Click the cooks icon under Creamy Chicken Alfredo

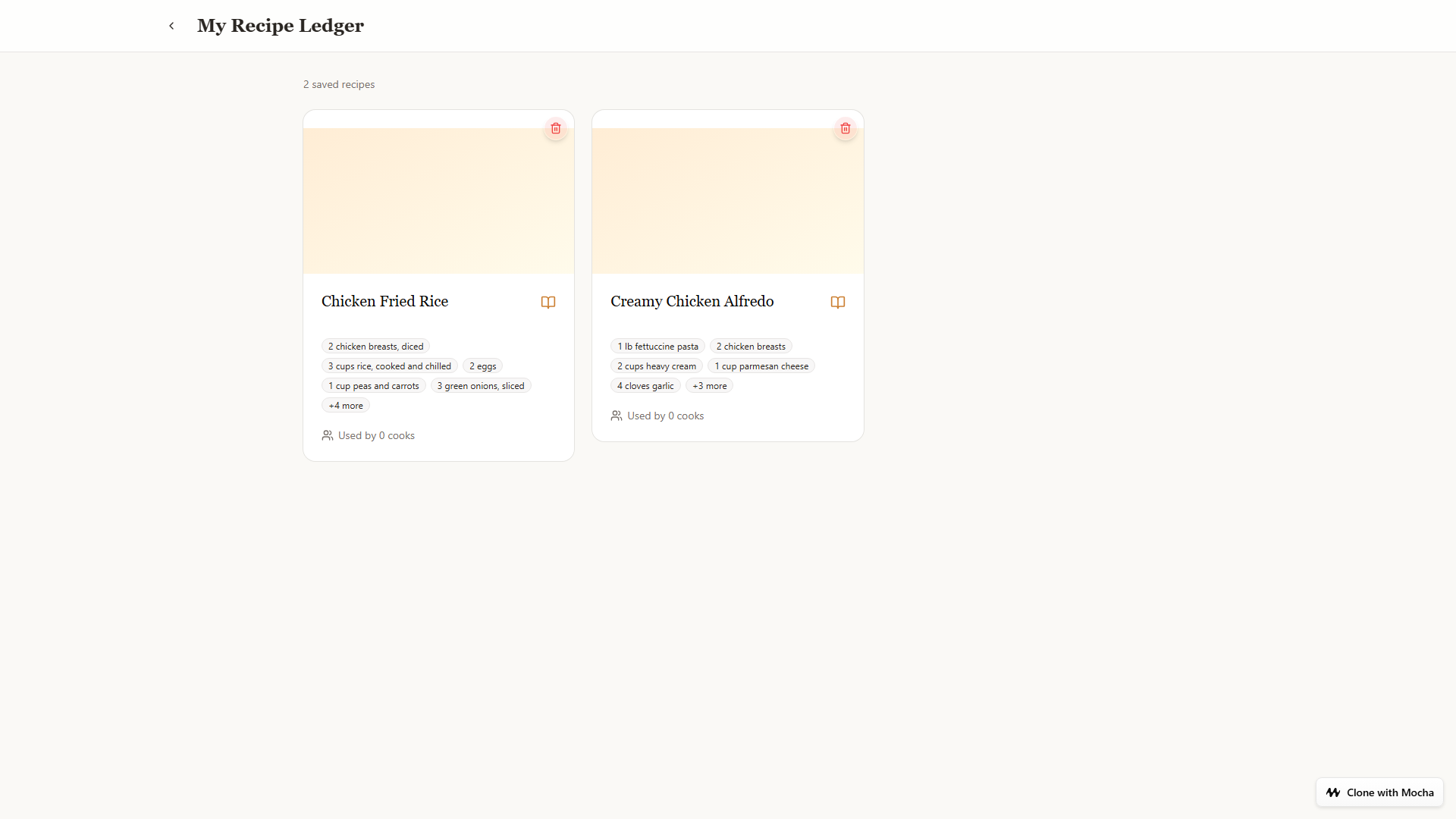tap(617, 416)
